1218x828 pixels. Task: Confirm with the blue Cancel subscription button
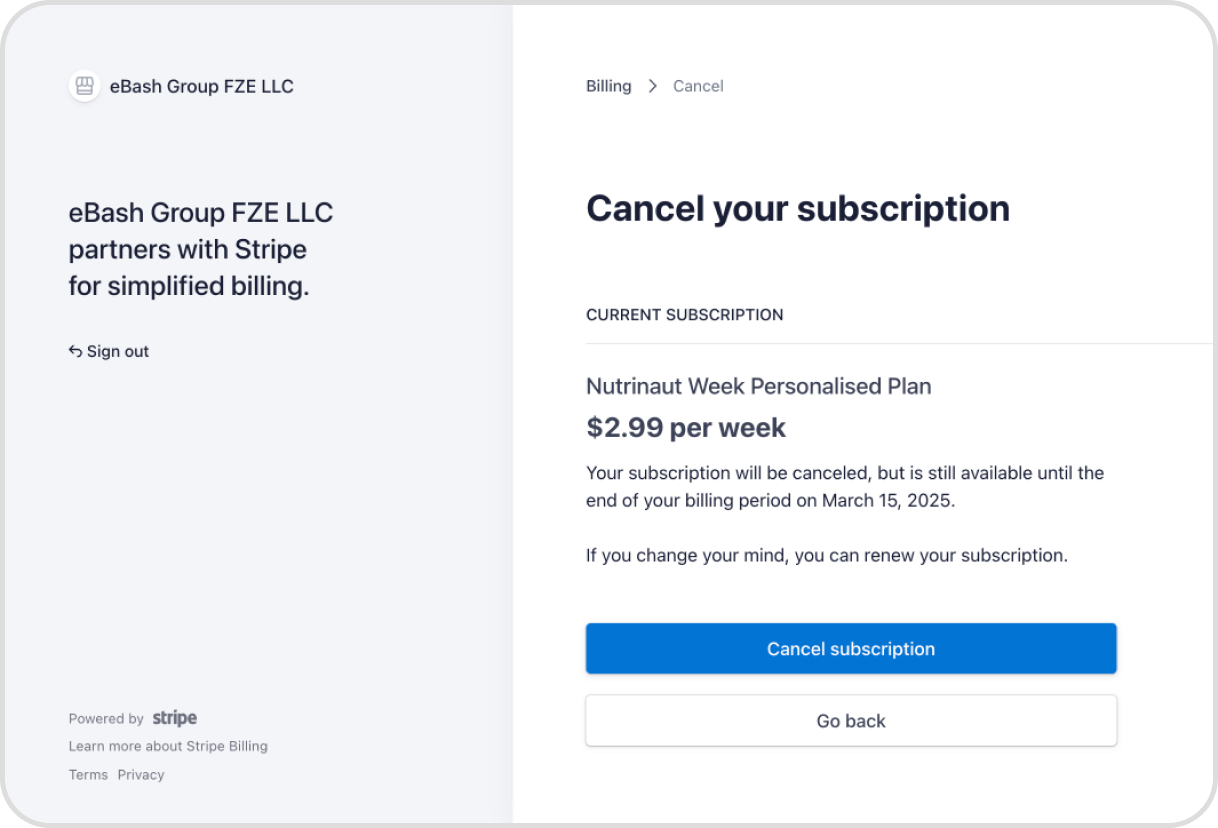pos(851,649)
